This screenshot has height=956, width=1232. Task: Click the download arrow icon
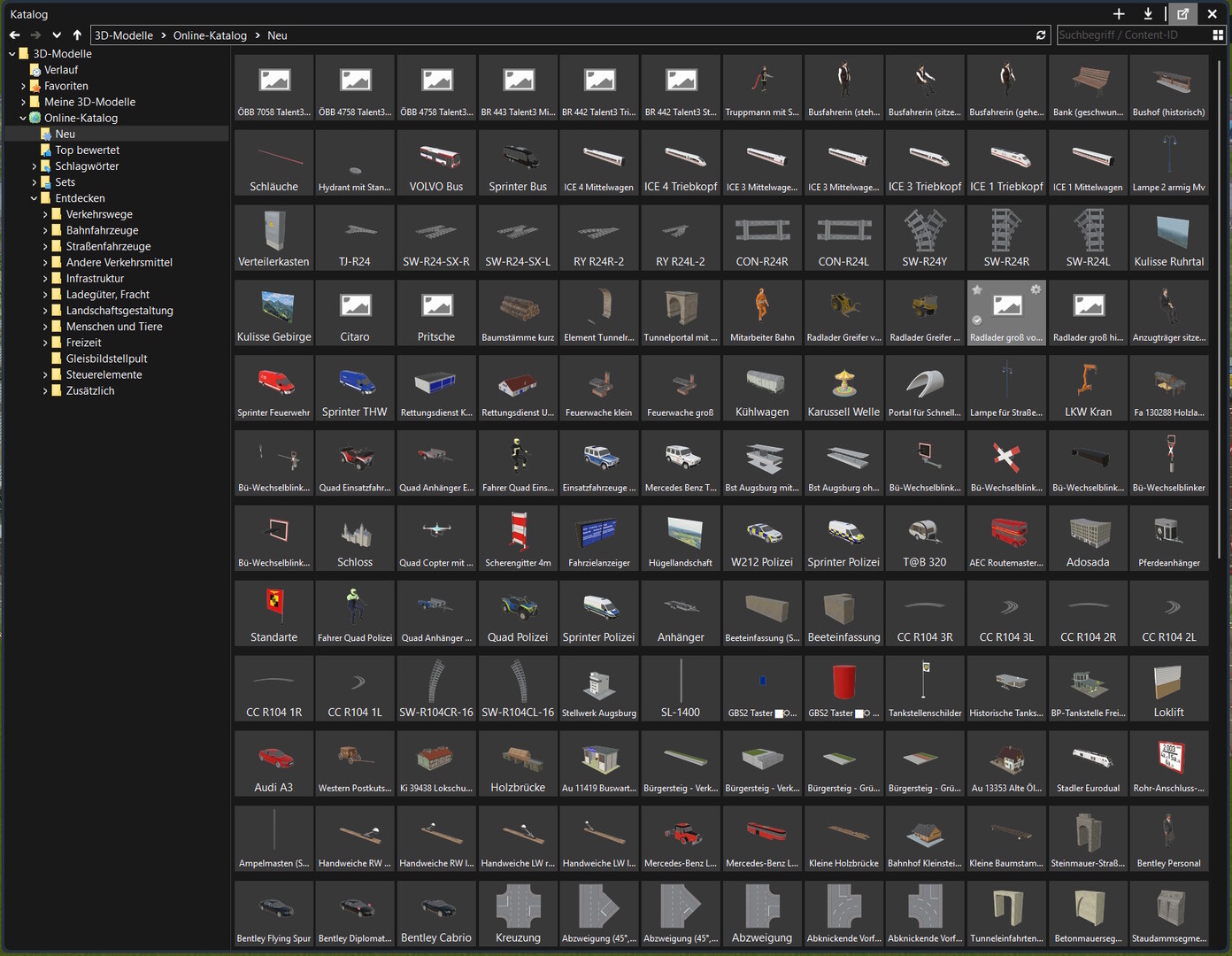point(1148,14)
